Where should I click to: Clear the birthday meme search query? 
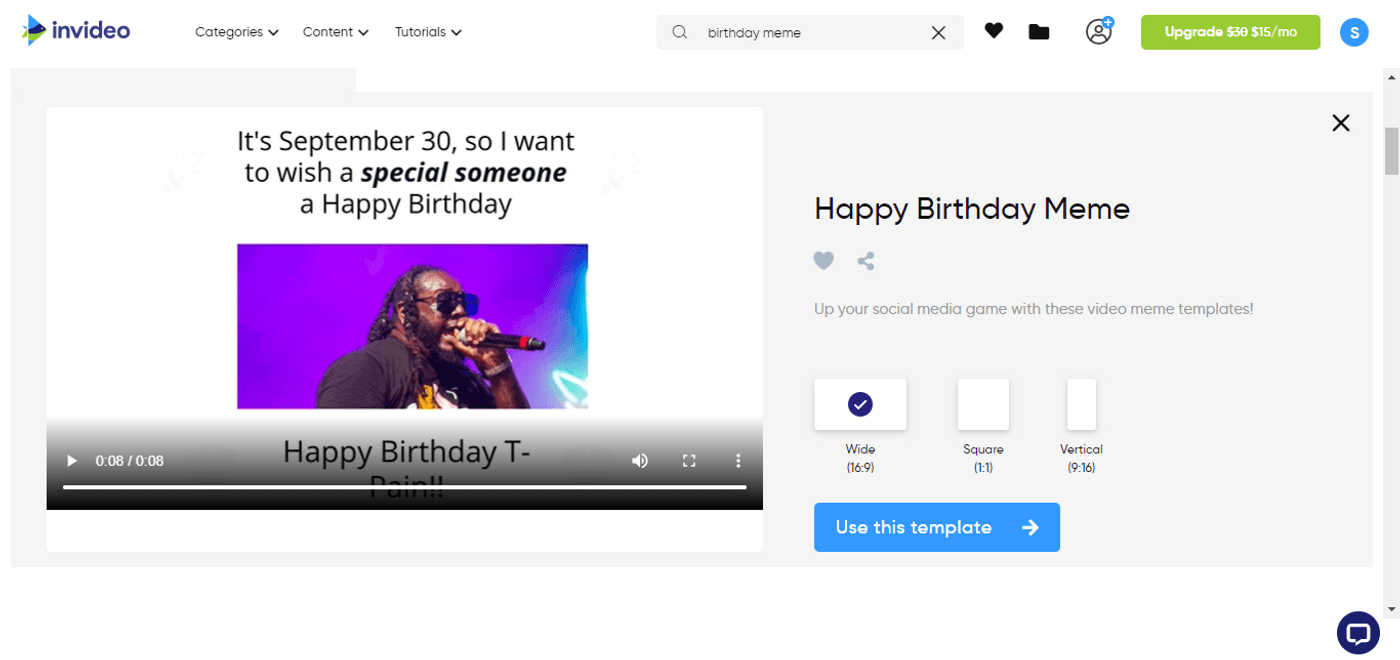point(938,32)
